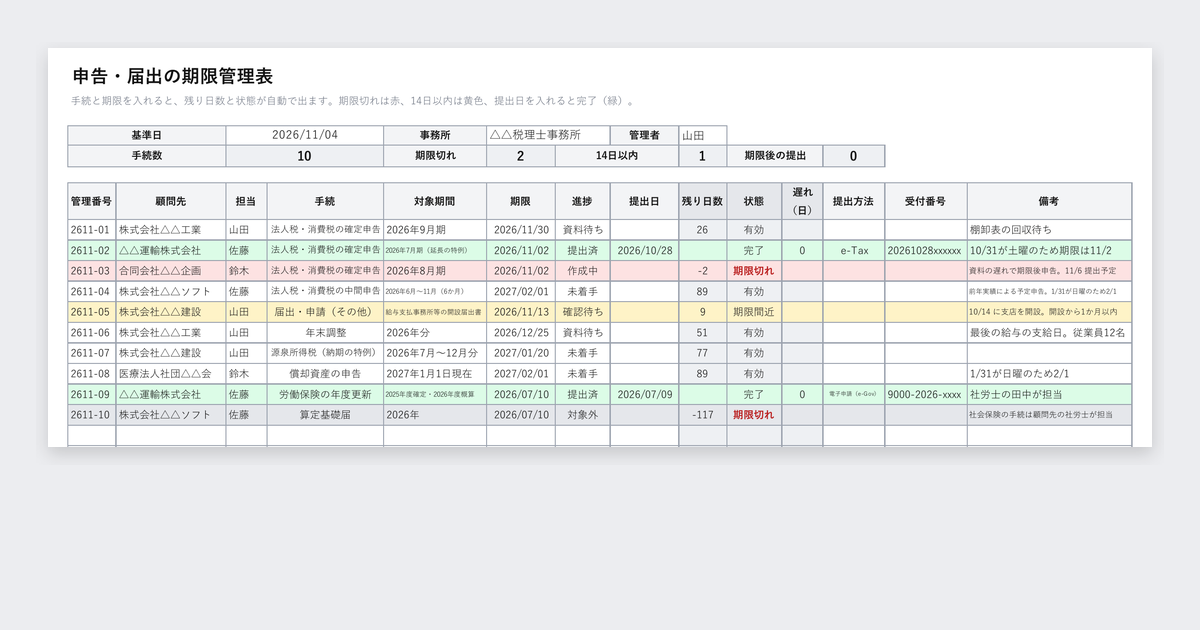
Task: Click status 期限切れ in row 2611-03
Action: 754,271
